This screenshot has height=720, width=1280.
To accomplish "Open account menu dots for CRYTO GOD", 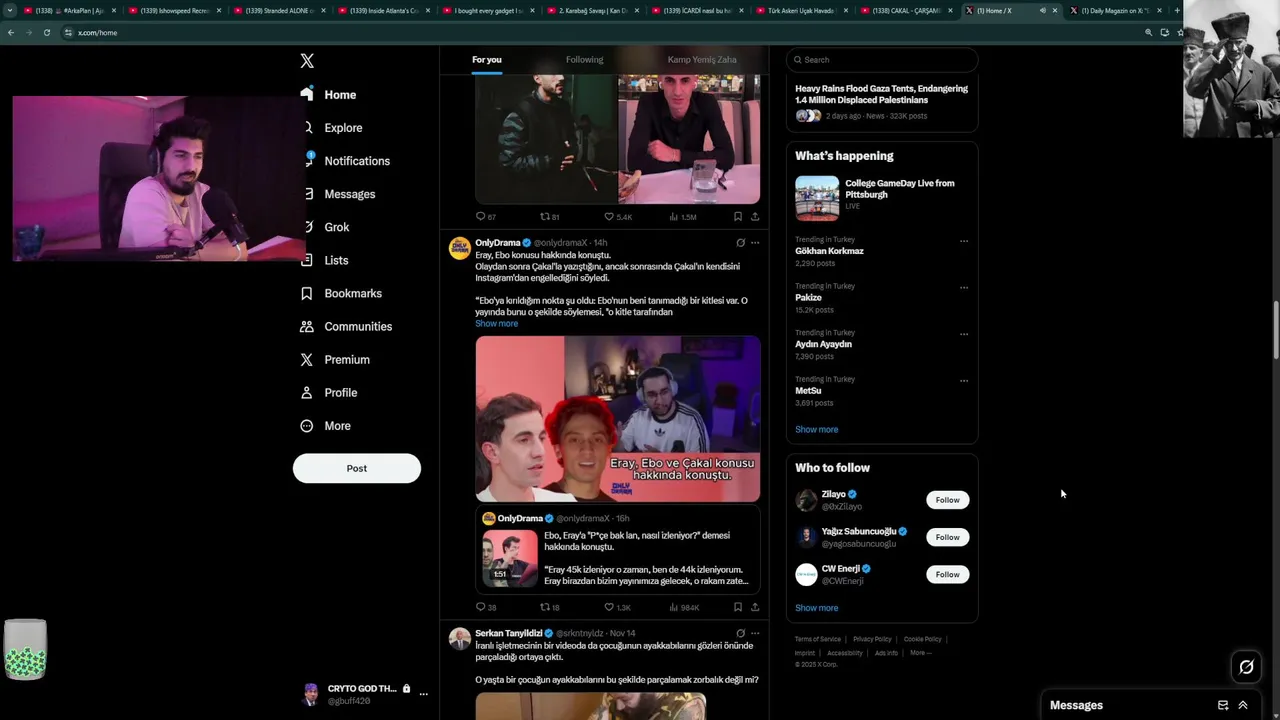I will pyautogui.click(x=424, y=694).
